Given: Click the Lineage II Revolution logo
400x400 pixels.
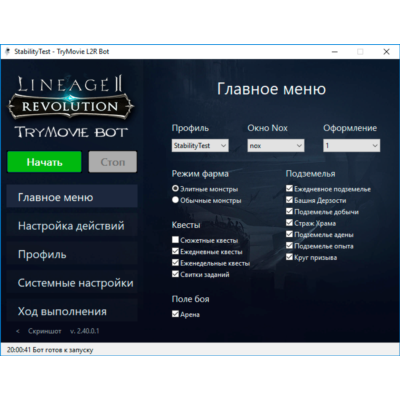Looking at the screenshot, I should 71,97.
